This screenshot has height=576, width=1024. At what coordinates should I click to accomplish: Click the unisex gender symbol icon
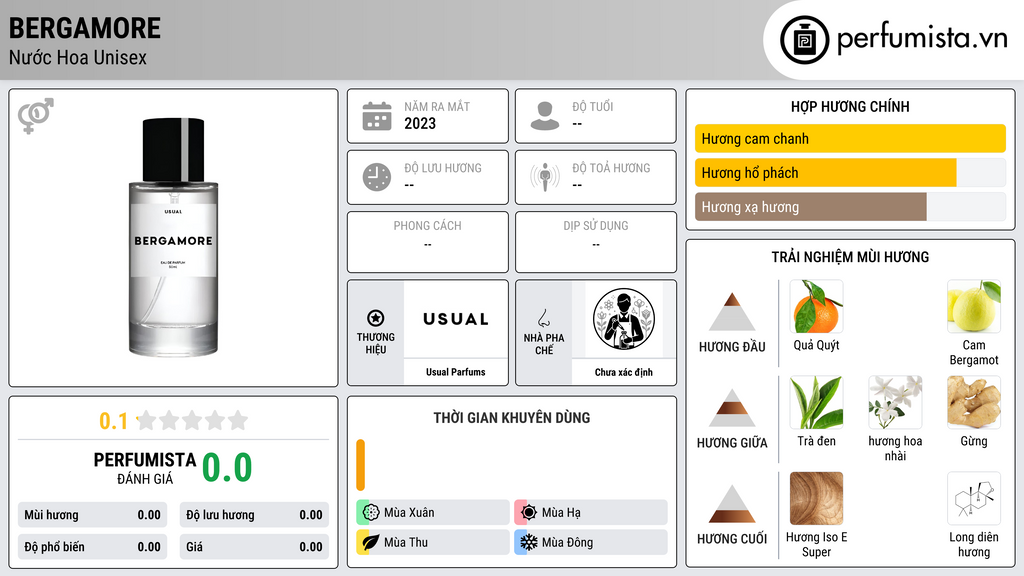click(36, 116)
